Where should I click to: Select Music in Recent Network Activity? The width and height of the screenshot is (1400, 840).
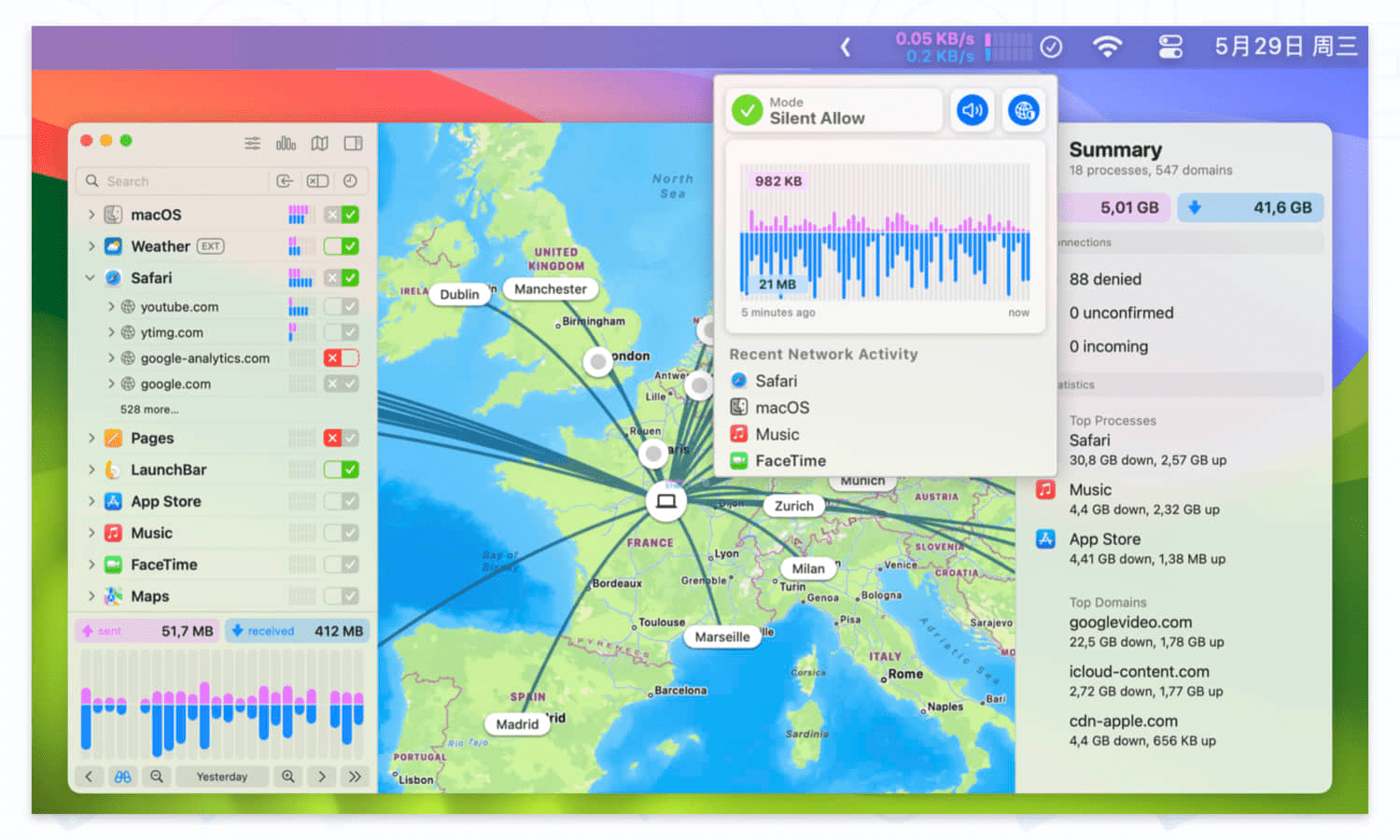777,434
